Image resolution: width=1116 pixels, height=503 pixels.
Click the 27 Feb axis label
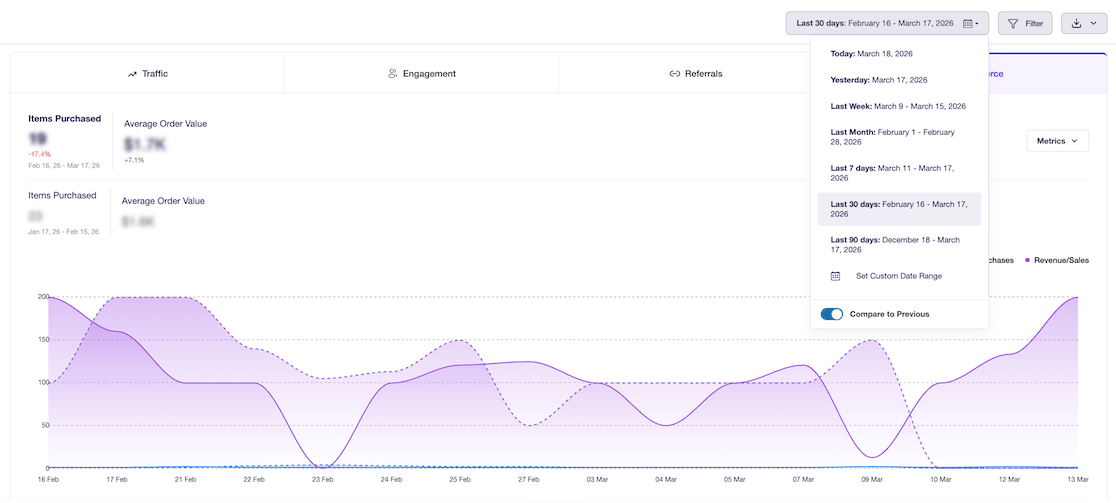(x=528, y=480)
